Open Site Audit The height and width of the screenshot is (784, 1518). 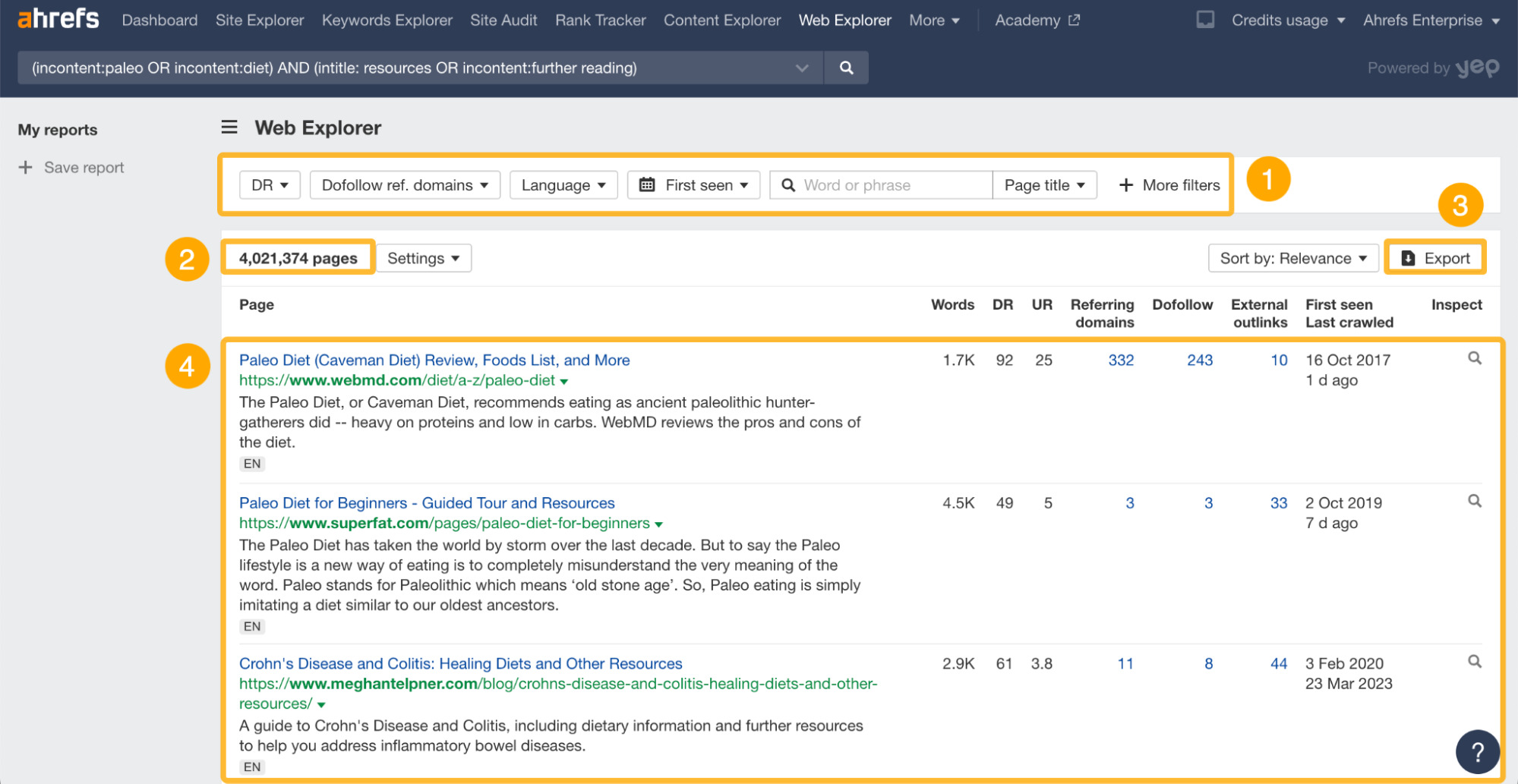503,20
